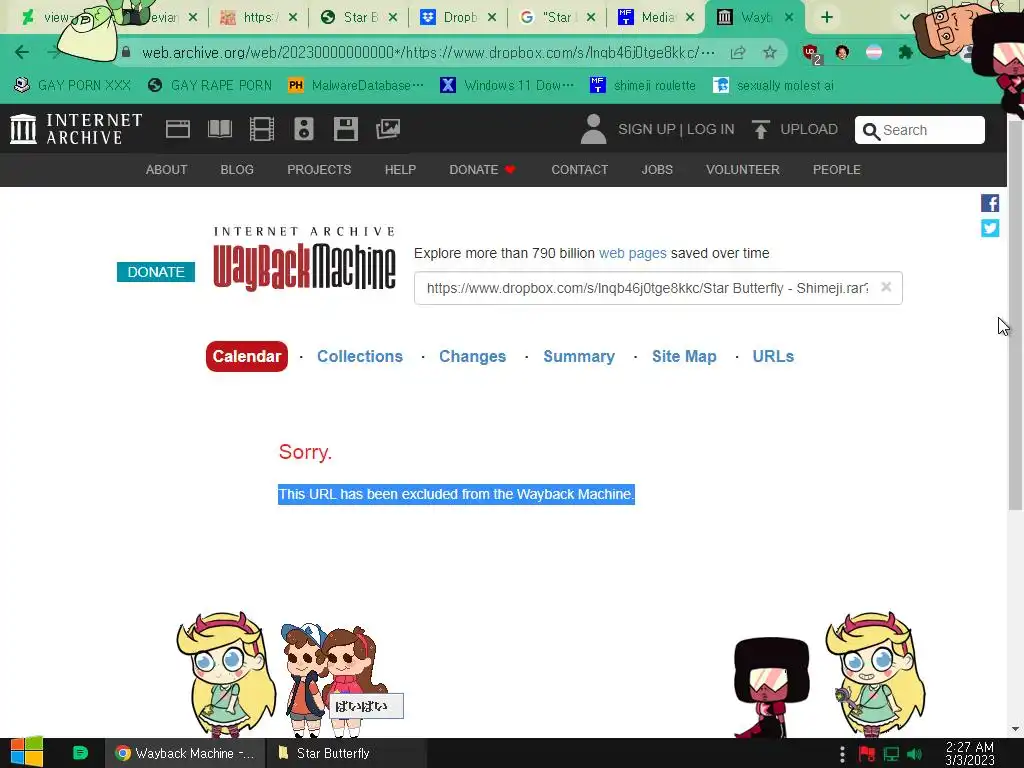The width and height of the screenshot is (1024, 768).
Task: Switch to the Google "Star" search tab
Action: click(x=557, y=17)
